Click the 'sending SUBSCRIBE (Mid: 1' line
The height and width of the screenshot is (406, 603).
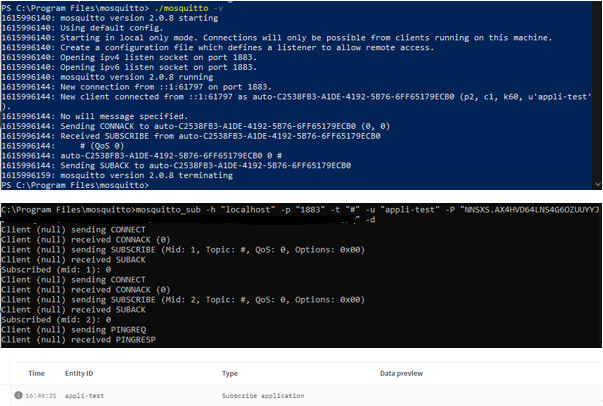pyautogui.click(x=183, y=250)
